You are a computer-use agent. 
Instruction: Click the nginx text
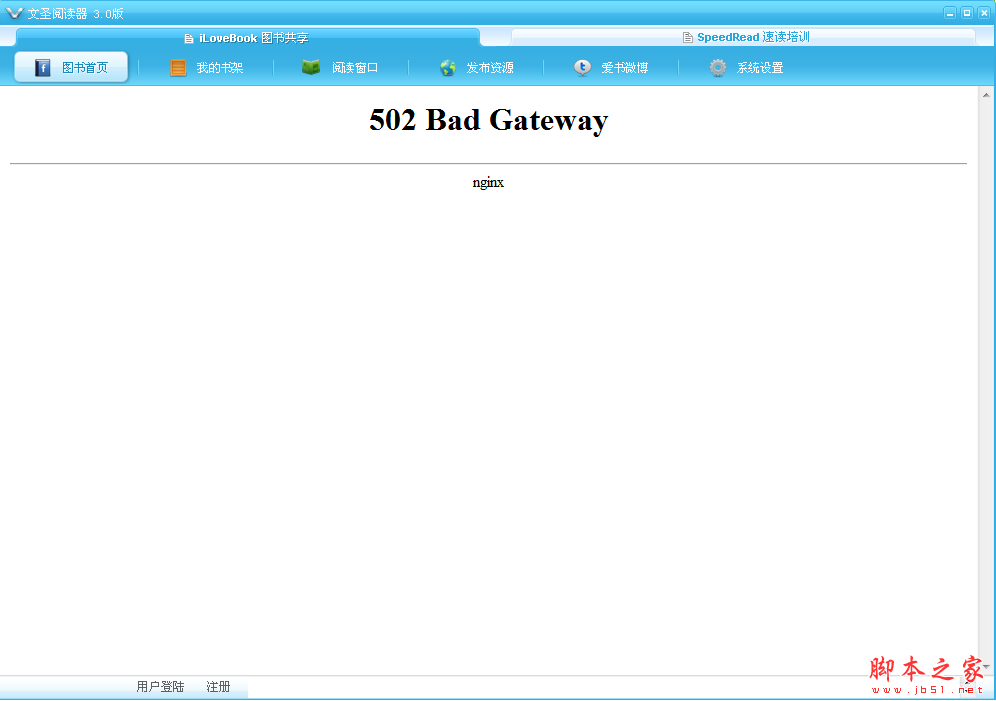tap(488, 183)
